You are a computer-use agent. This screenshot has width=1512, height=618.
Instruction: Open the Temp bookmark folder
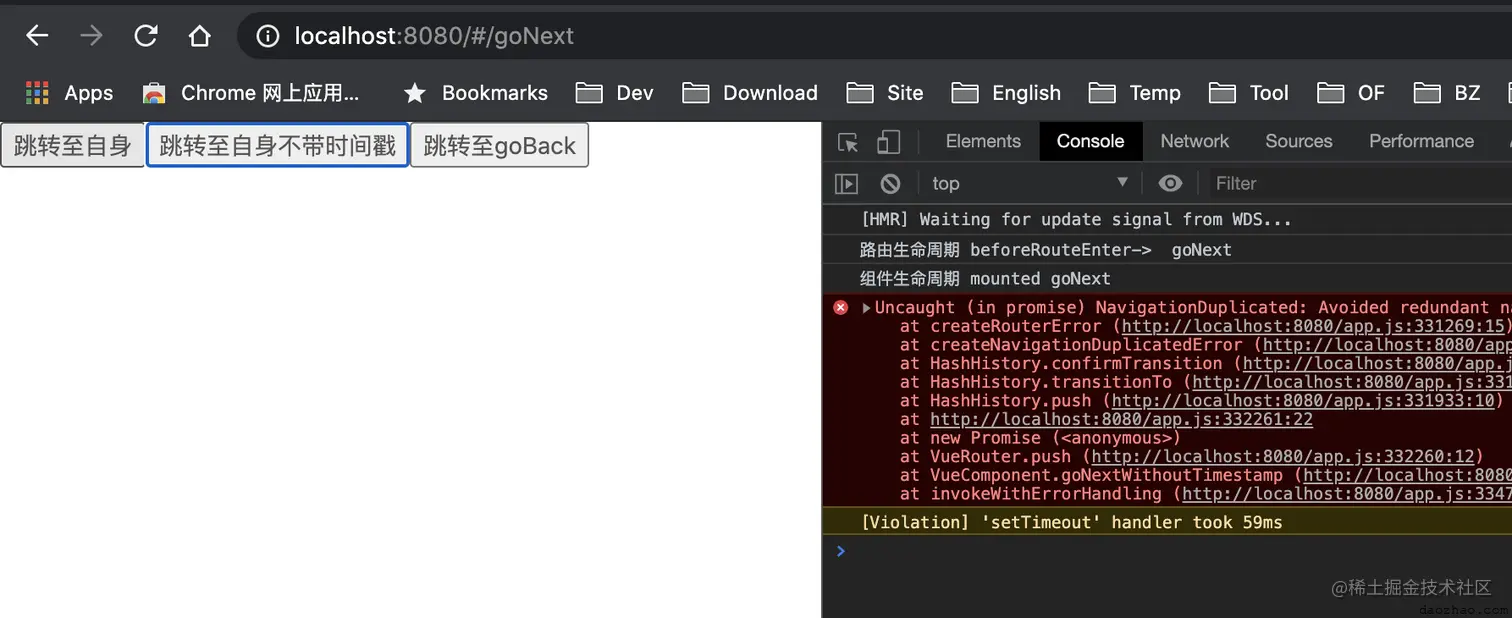click(1135, 93)
